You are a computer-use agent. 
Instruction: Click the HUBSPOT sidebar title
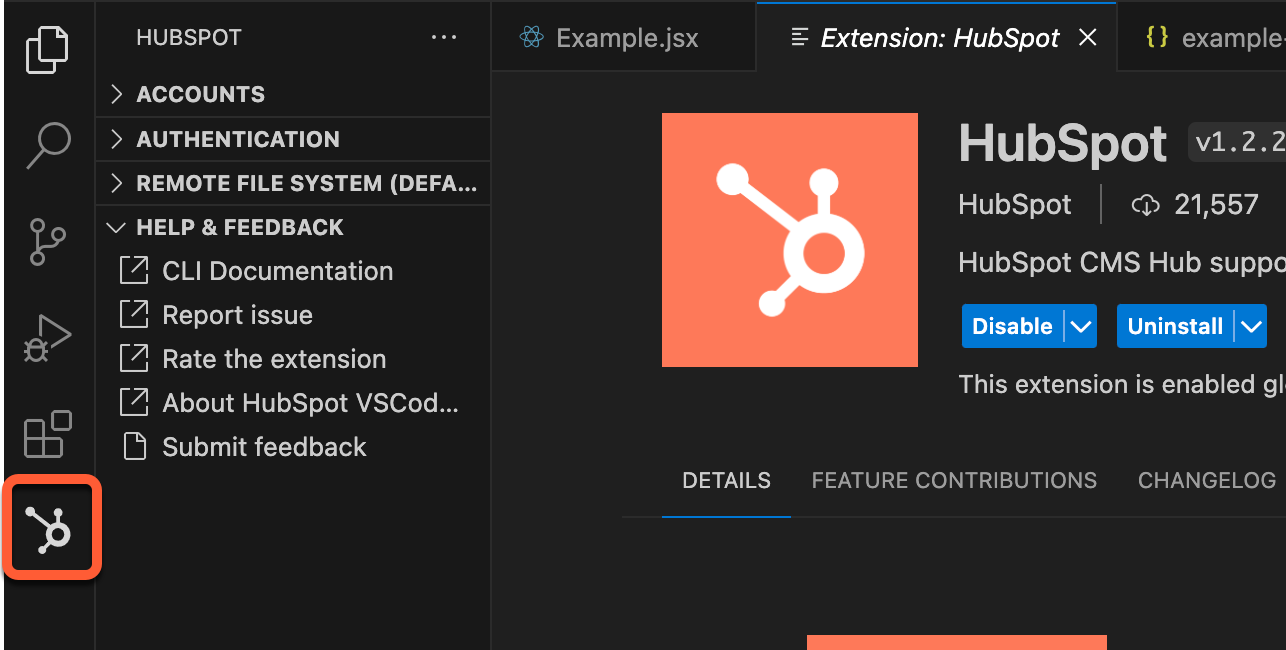189,38
